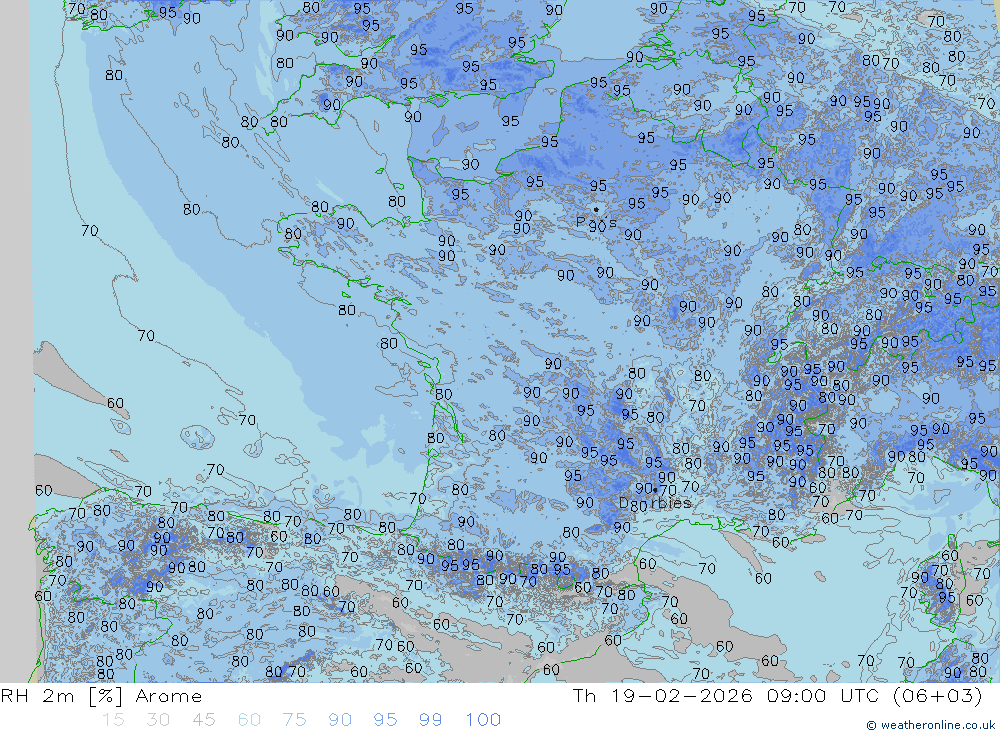Select the 30 value in the color legend
This screenshot has width=1000, height=733.
158,720
